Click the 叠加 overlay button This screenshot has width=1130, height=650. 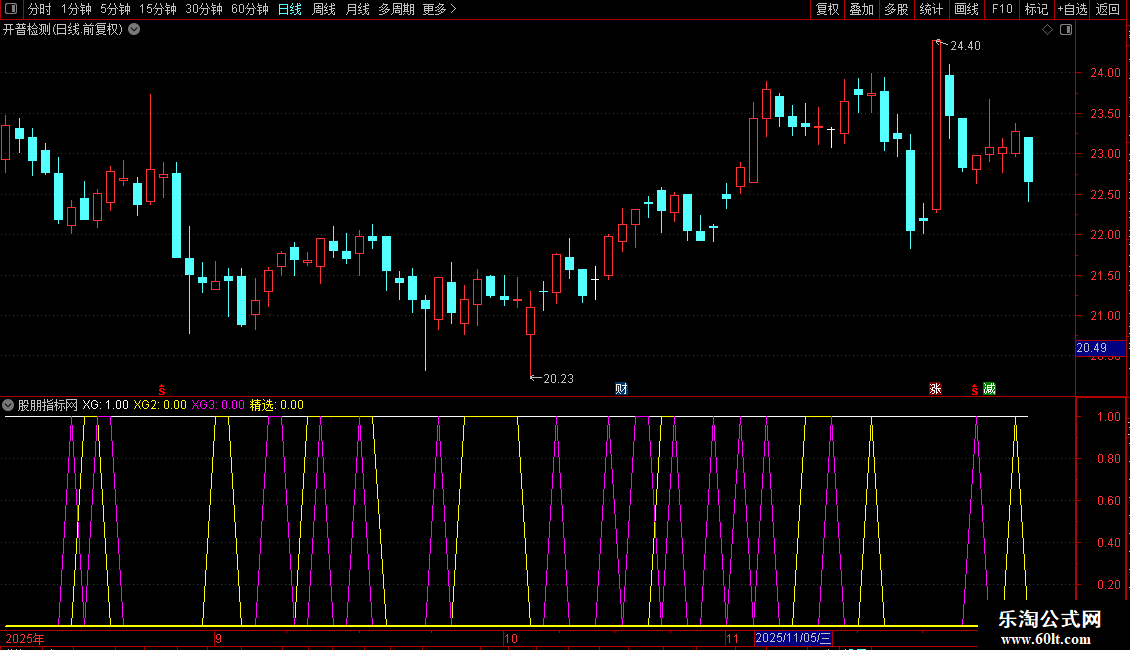pyautogui.click(x=861, y=9)
